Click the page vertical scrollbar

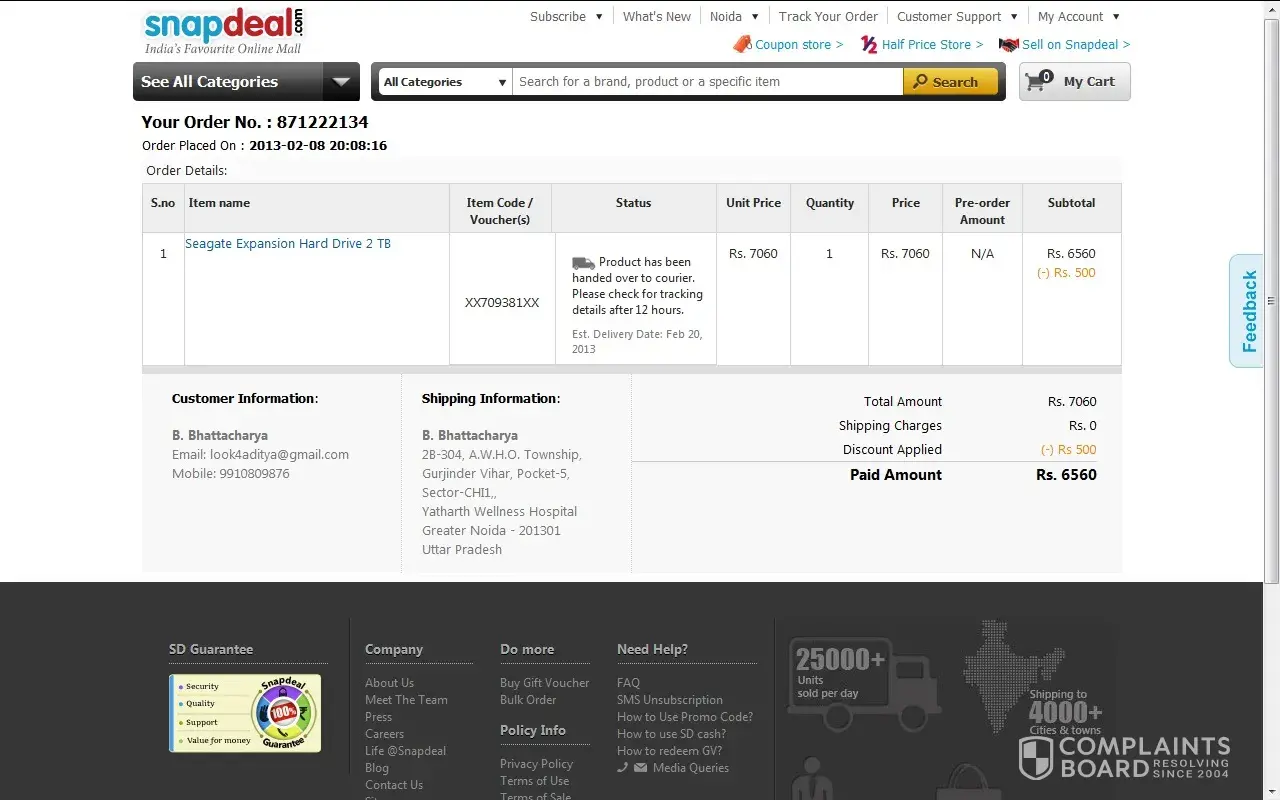[x=1272, y=300]
